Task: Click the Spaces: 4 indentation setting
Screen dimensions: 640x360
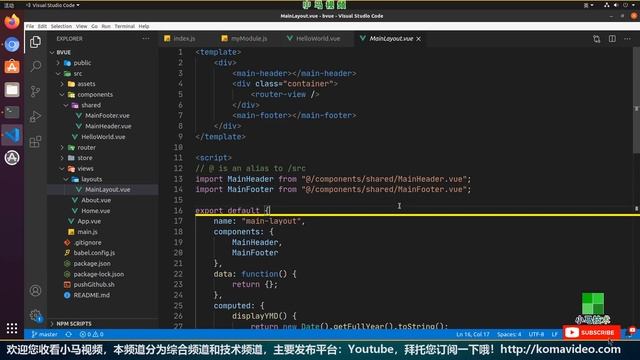Action: point(509,334)
